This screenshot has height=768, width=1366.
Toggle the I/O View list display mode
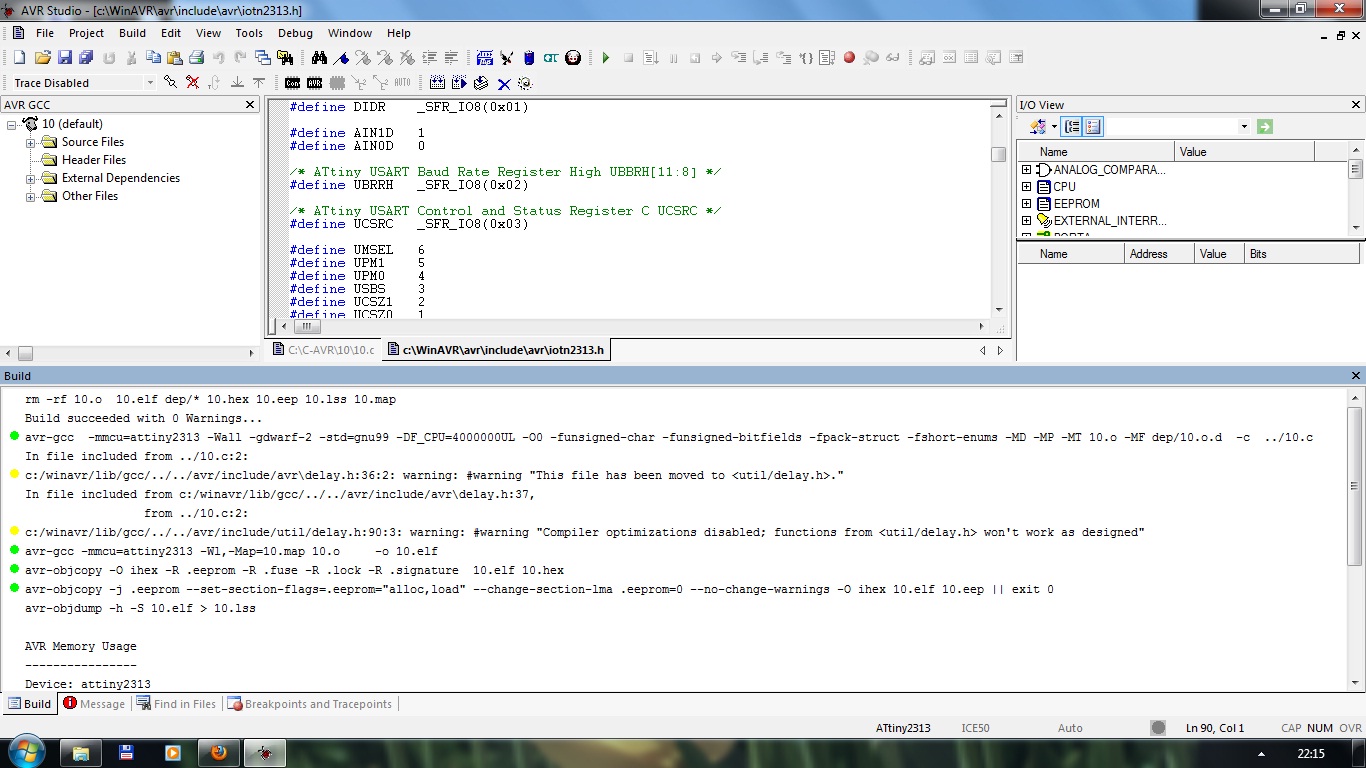[1093, 127]
